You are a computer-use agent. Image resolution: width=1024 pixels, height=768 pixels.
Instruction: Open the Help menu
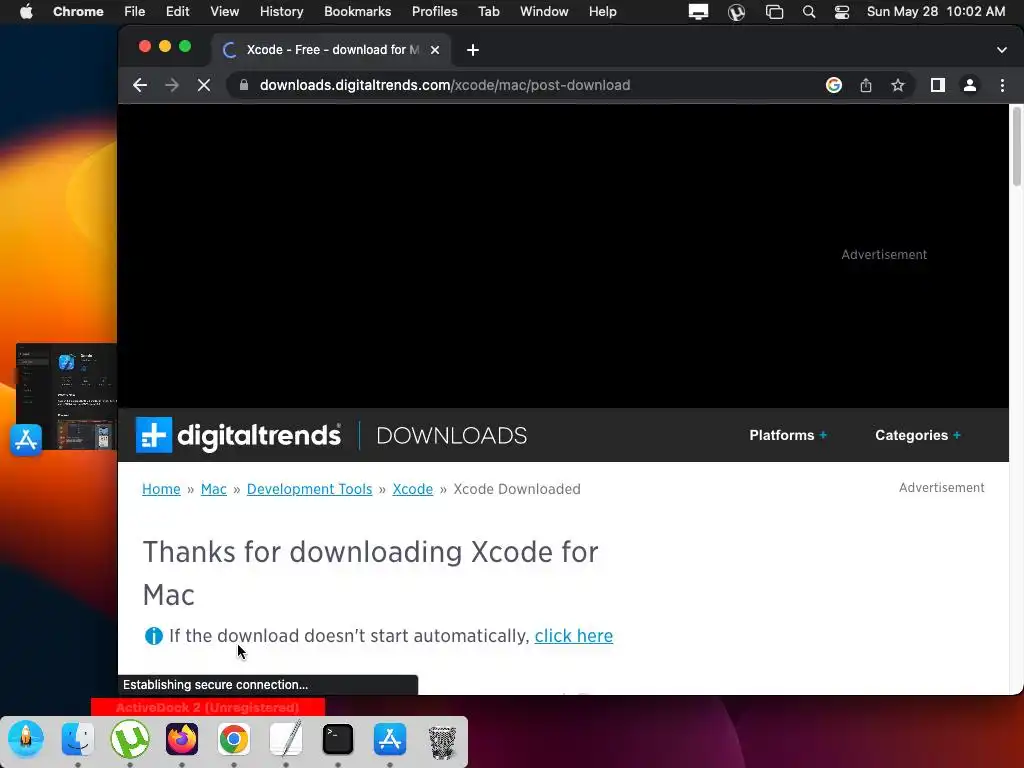coord(602,12)
